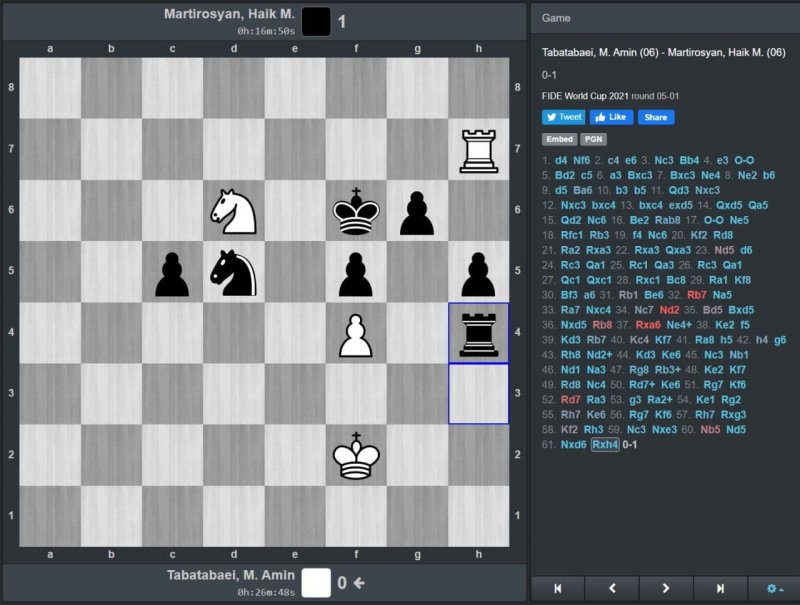The image size is (800, 605).
Task: Open the settings gear dropdown
Action: [773, 589]
